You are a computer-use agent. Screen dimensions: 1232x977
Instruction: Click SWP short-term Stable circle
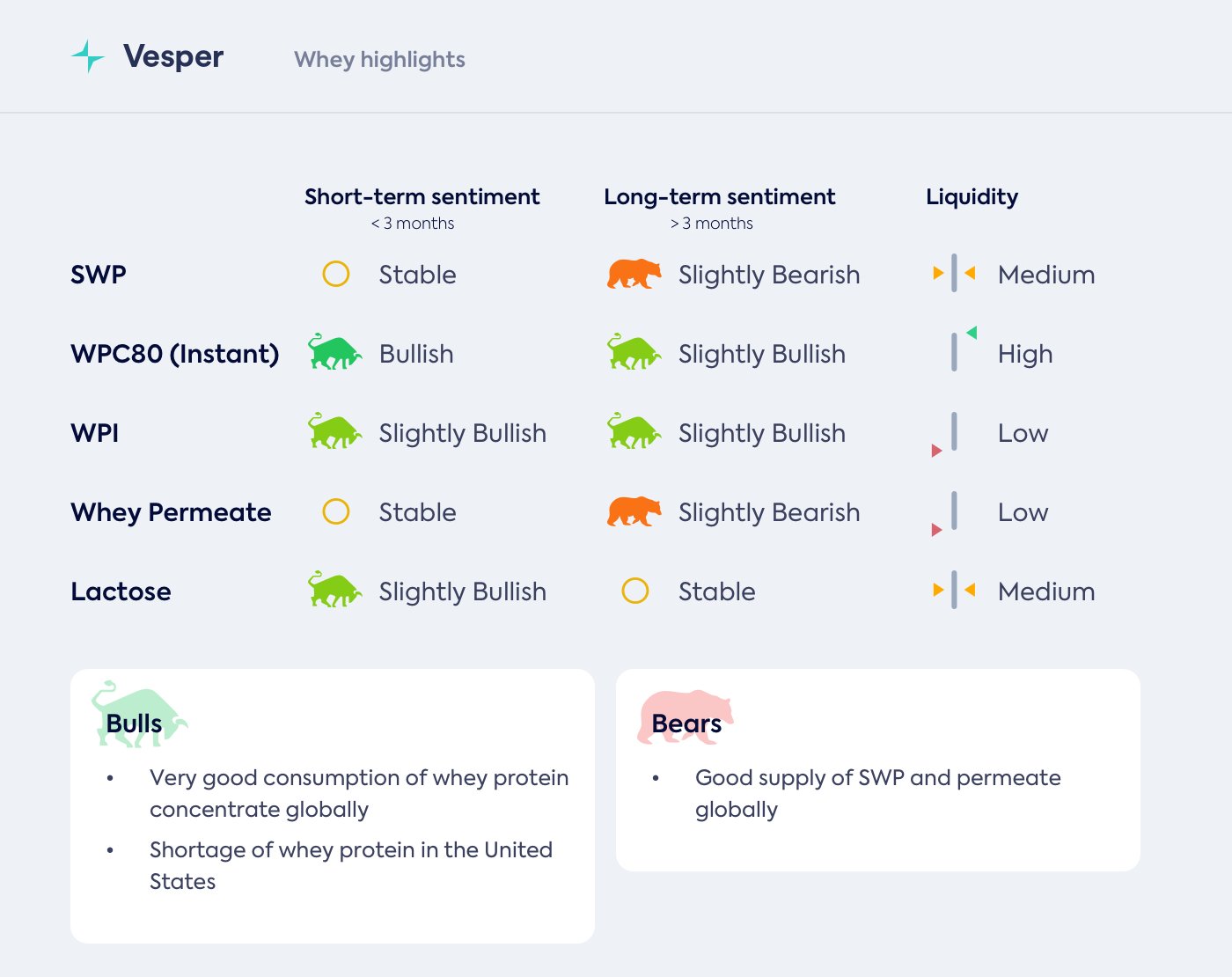[x=336, y=275]
